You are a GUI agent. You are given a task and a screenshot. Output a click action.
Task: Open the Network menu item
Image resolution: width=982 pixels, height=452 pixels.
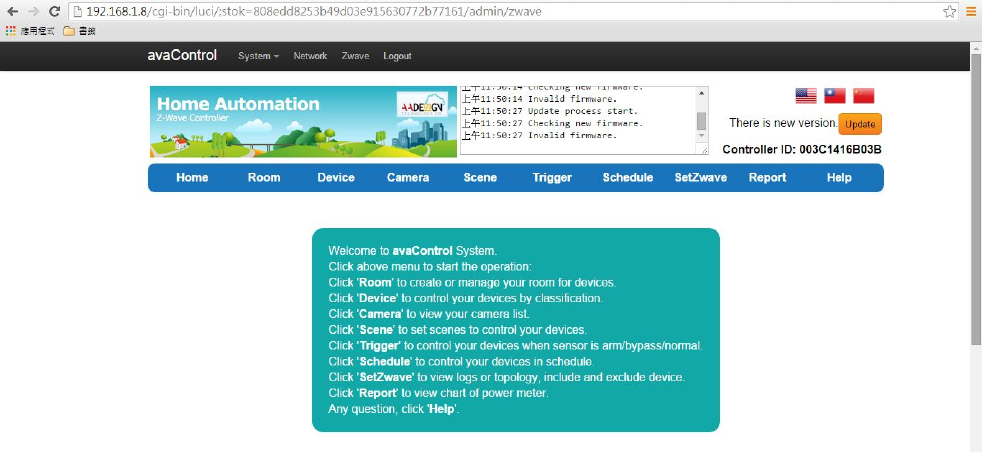tap(310, 56)
